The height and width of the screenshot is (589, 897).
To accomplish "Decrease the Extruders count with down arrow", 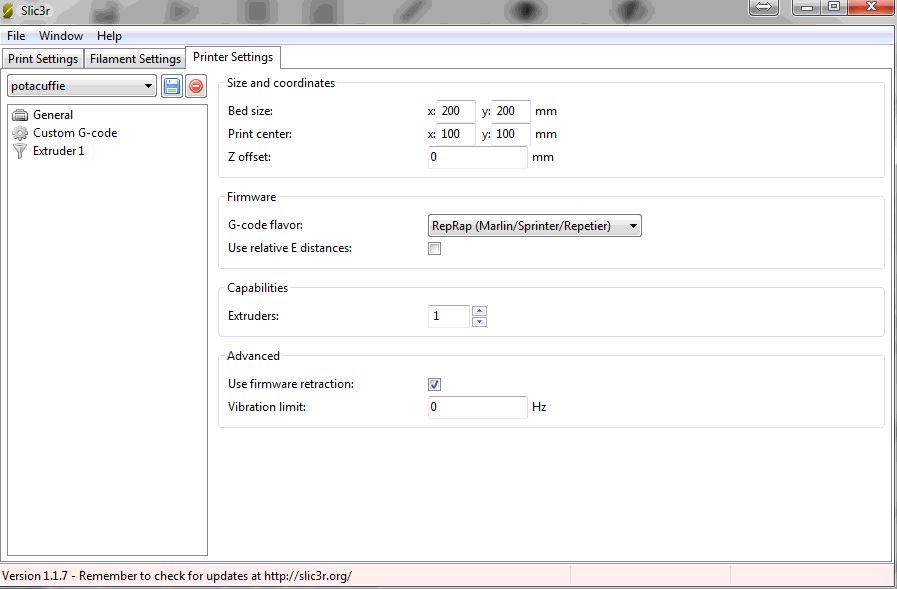I will tap(479, 321).
